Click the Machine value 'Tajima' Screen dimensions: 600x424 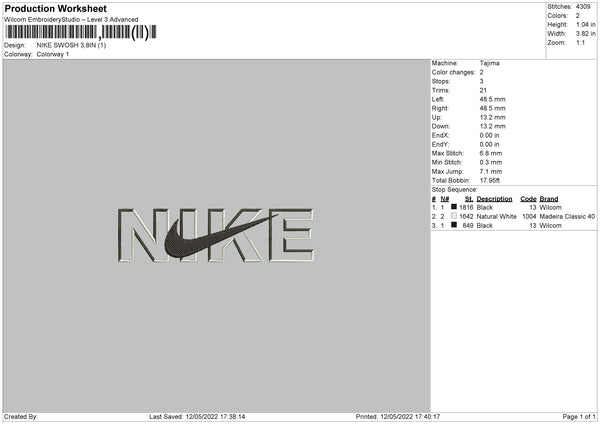click(x=489, y=63)
